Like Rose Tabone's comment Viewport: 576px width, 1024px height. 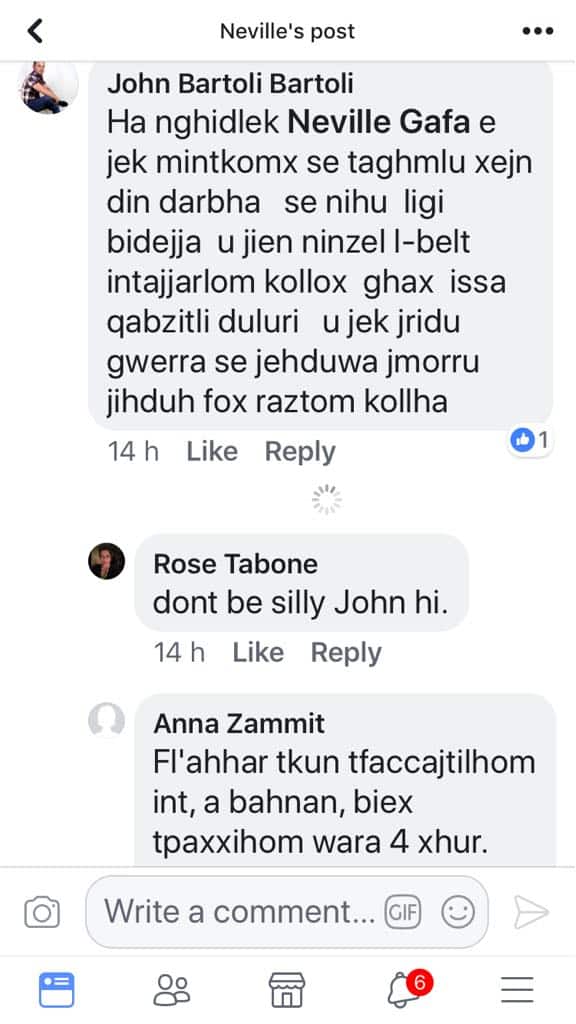point(258,652)
